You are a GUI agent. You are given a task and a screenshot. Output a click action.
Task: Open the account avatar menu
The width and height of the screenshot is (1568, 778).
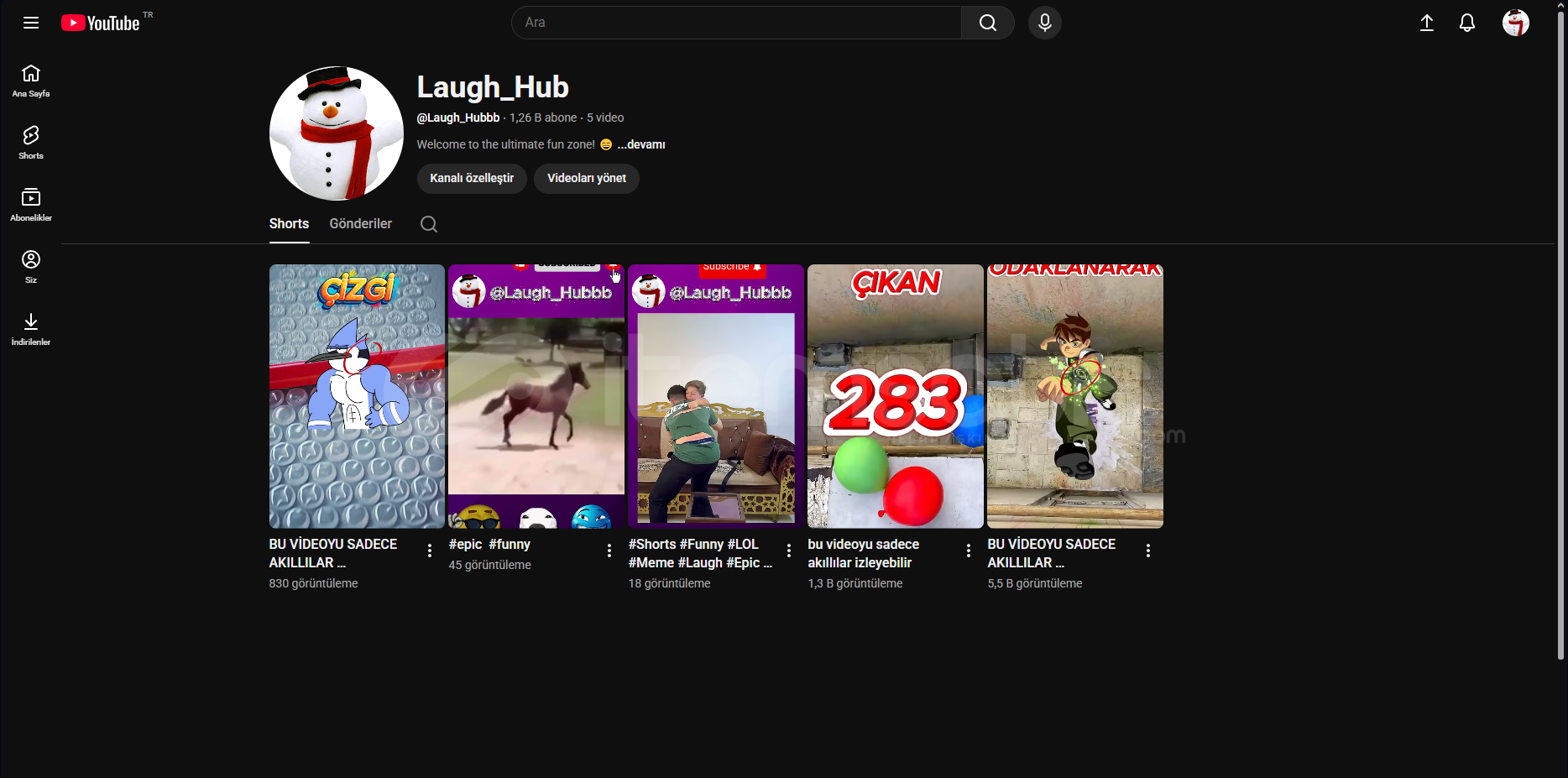click(1515, 23)
